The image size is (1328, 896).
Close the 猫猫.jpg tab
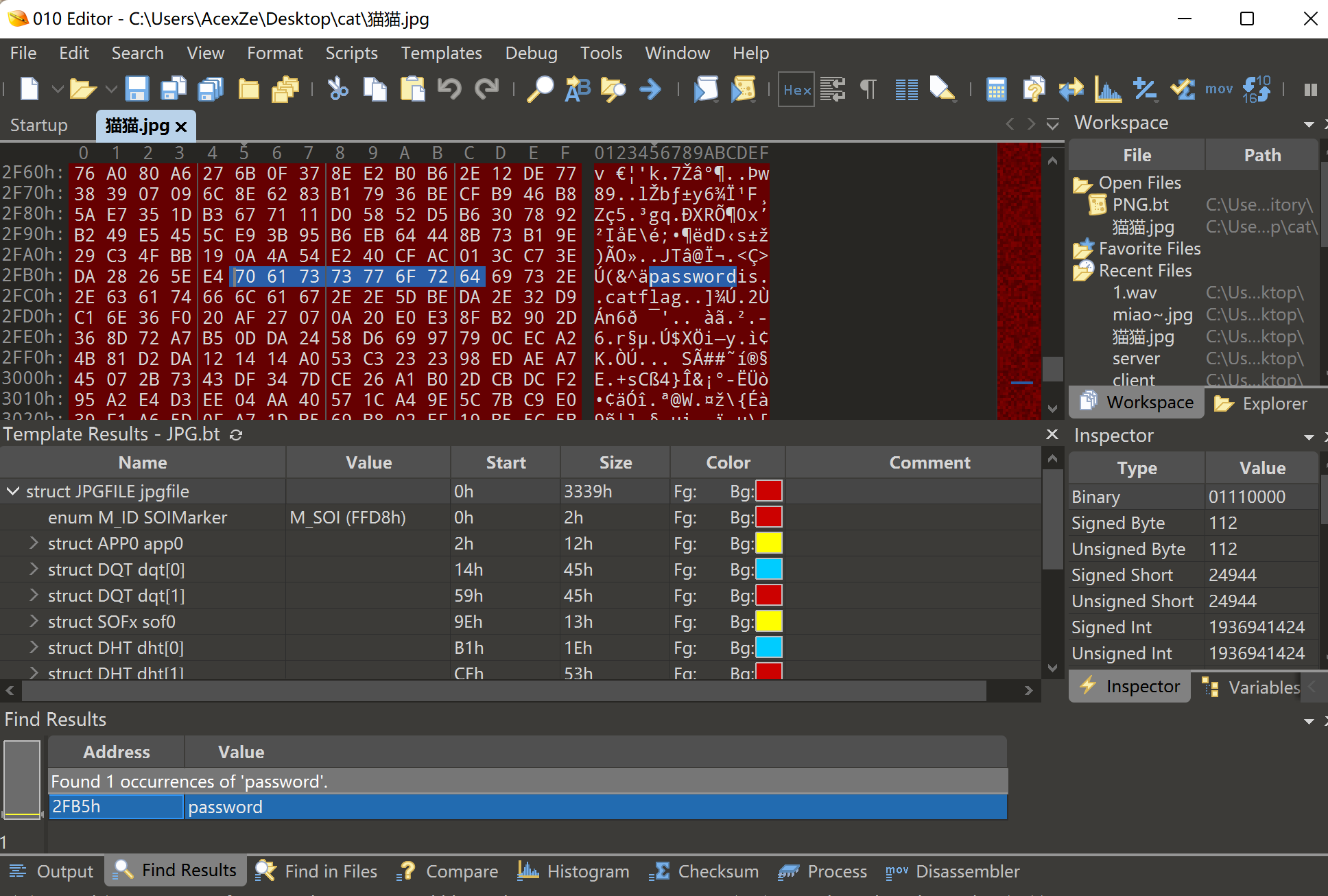(181, 127)
